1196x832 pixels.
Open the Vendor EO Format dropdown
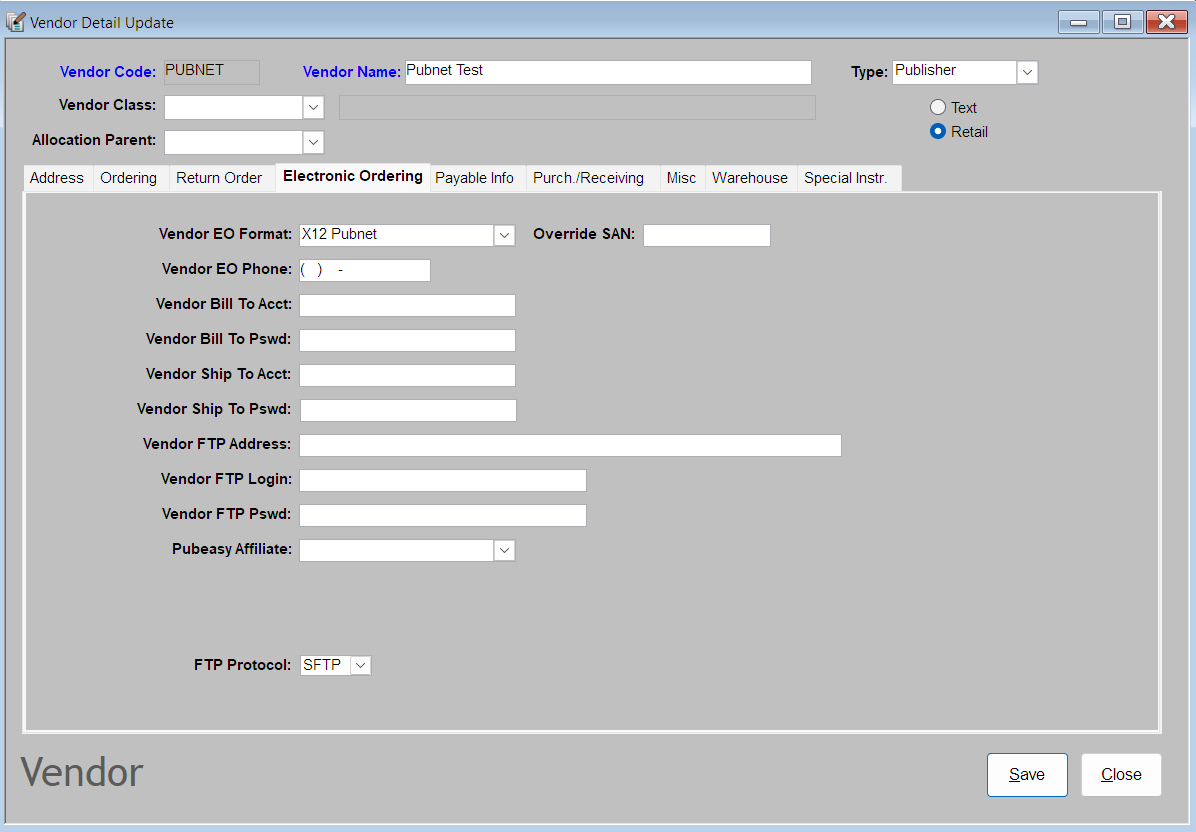coord(505,234)
